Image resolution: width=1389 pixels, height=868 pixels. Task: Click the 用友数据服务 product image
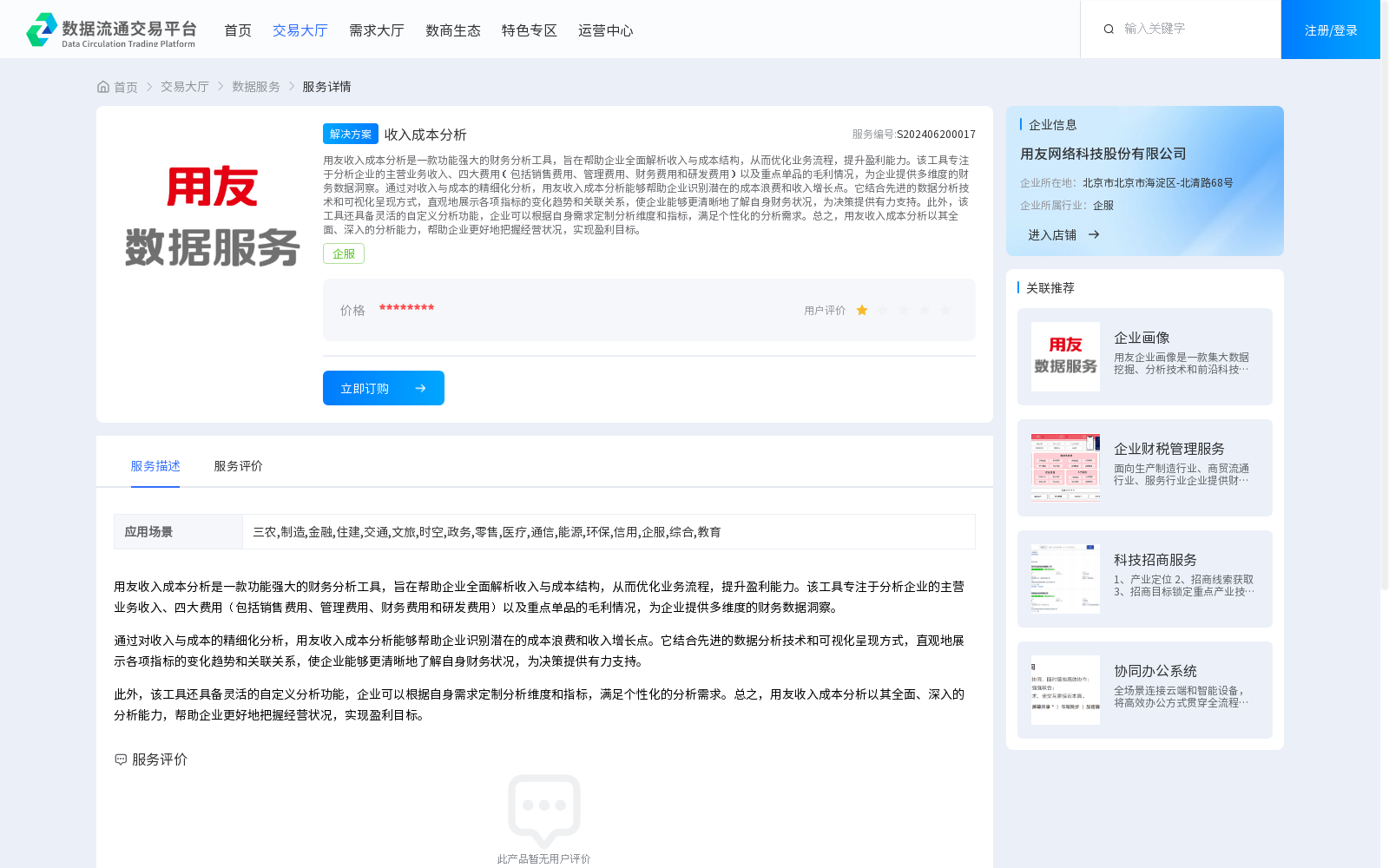tap(213, 216)
